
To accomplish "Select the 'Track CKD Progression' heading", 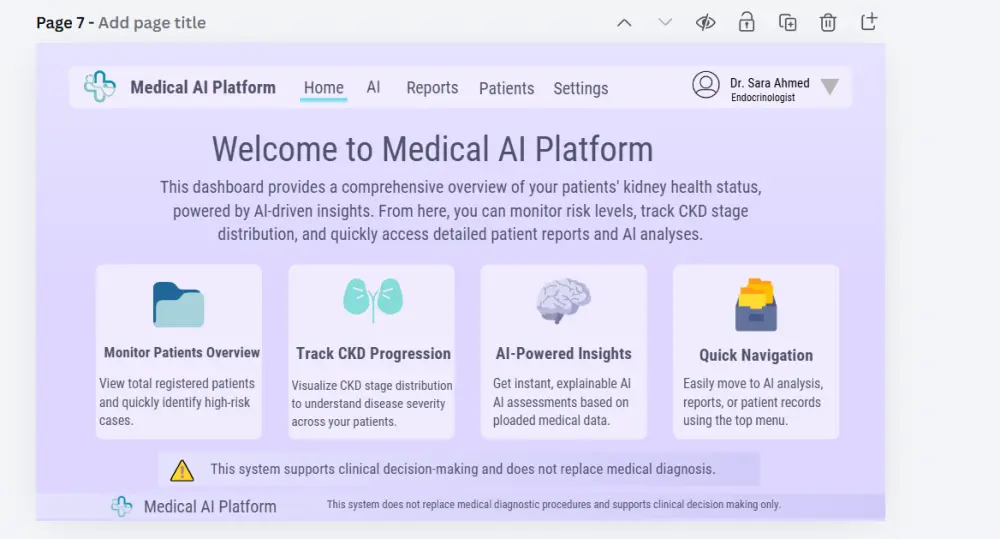I will click(x=373, y=353).
